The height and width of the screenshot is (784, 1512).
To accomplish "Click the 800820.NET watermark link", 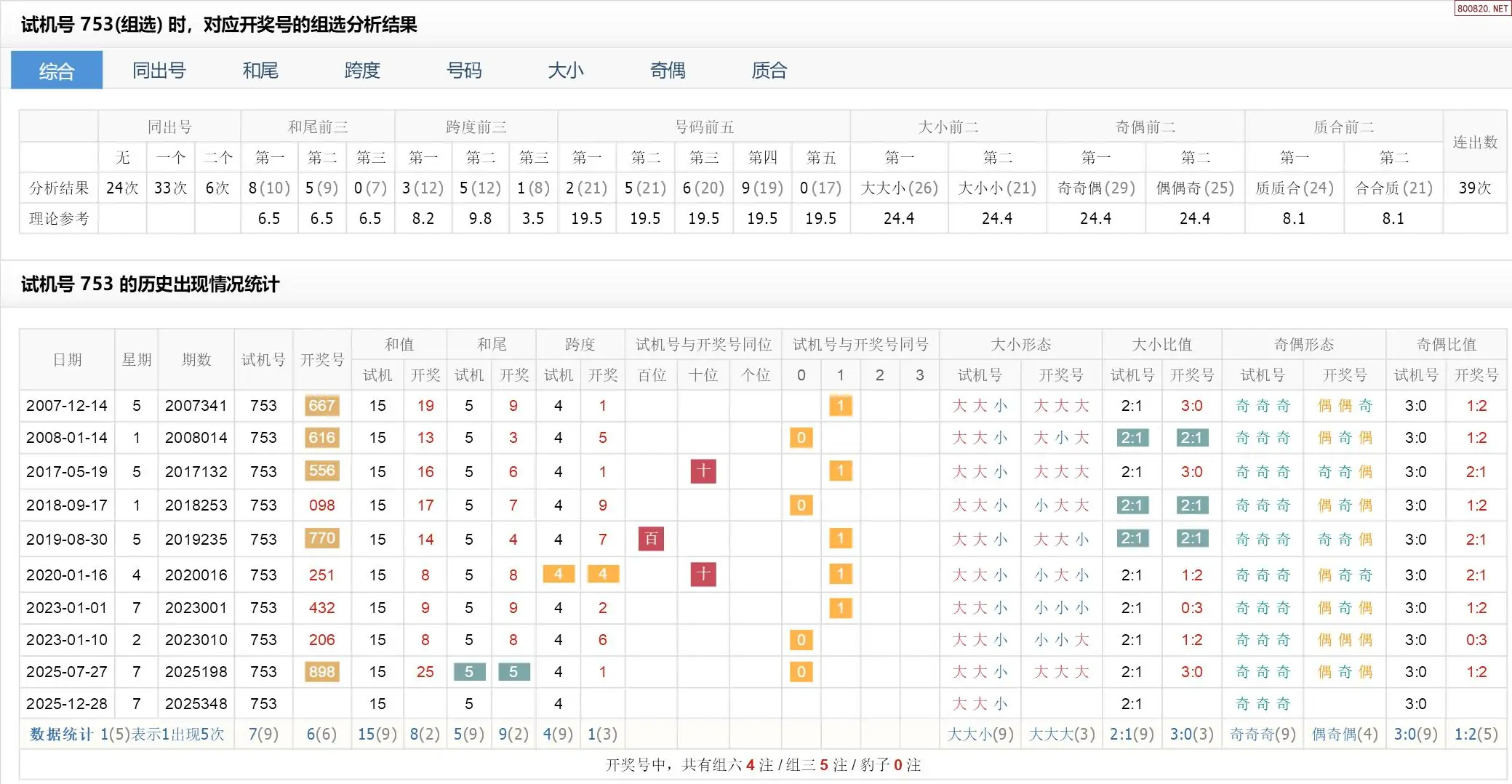I will pos(1482,9).
